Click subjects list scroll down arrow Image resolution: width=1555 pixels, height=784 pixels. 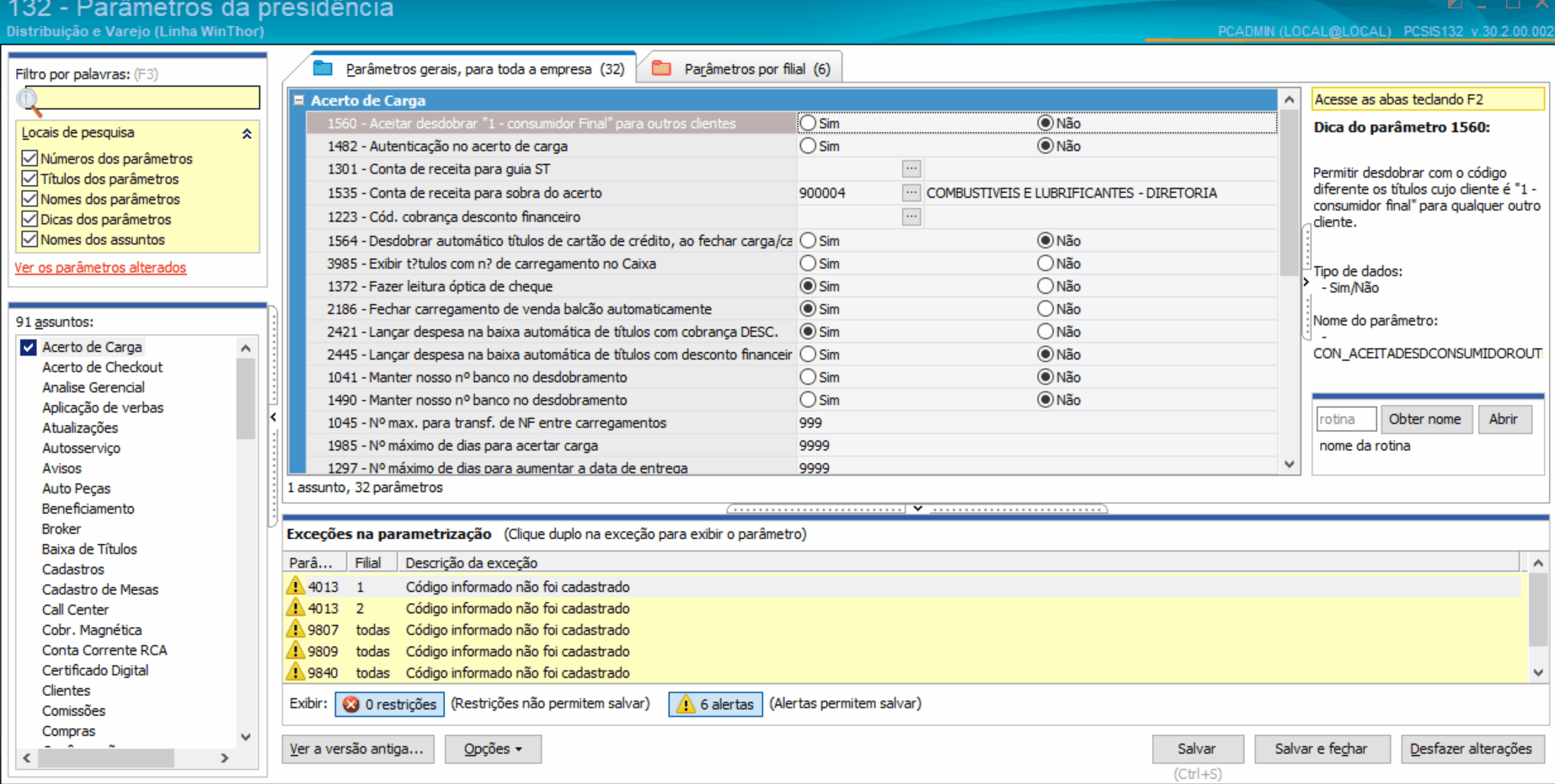click(x=245, y=737)
